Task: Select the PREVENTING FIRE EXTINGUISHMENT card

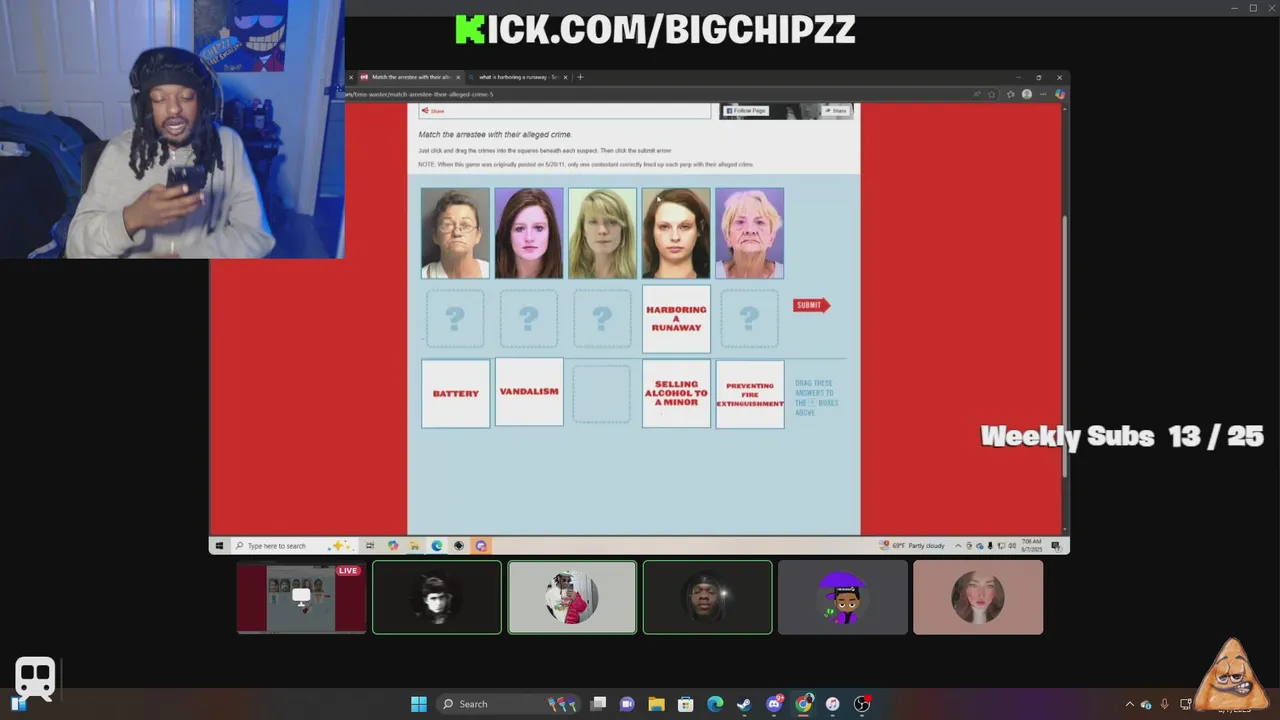Action: [x=750, y=394]
